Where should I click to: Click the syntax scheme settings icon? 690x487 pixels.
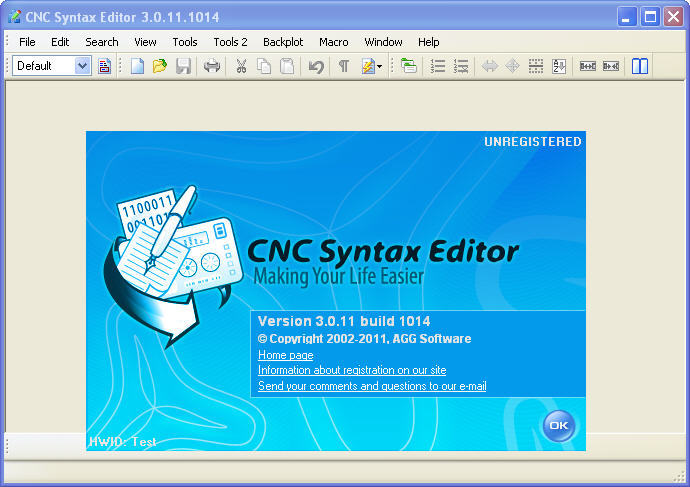pyautogui.click(x=104, y=66)
